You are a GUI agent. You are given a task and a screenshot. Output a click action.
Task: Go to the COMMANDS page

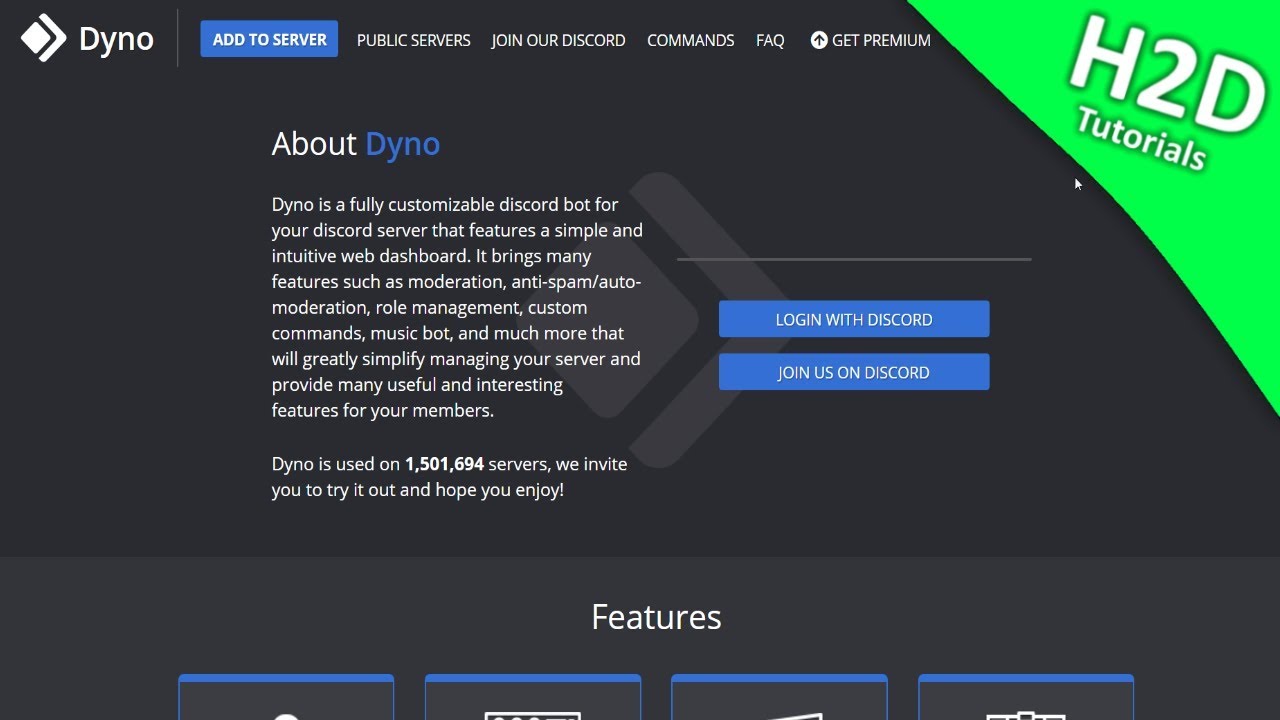coord(690,41)
